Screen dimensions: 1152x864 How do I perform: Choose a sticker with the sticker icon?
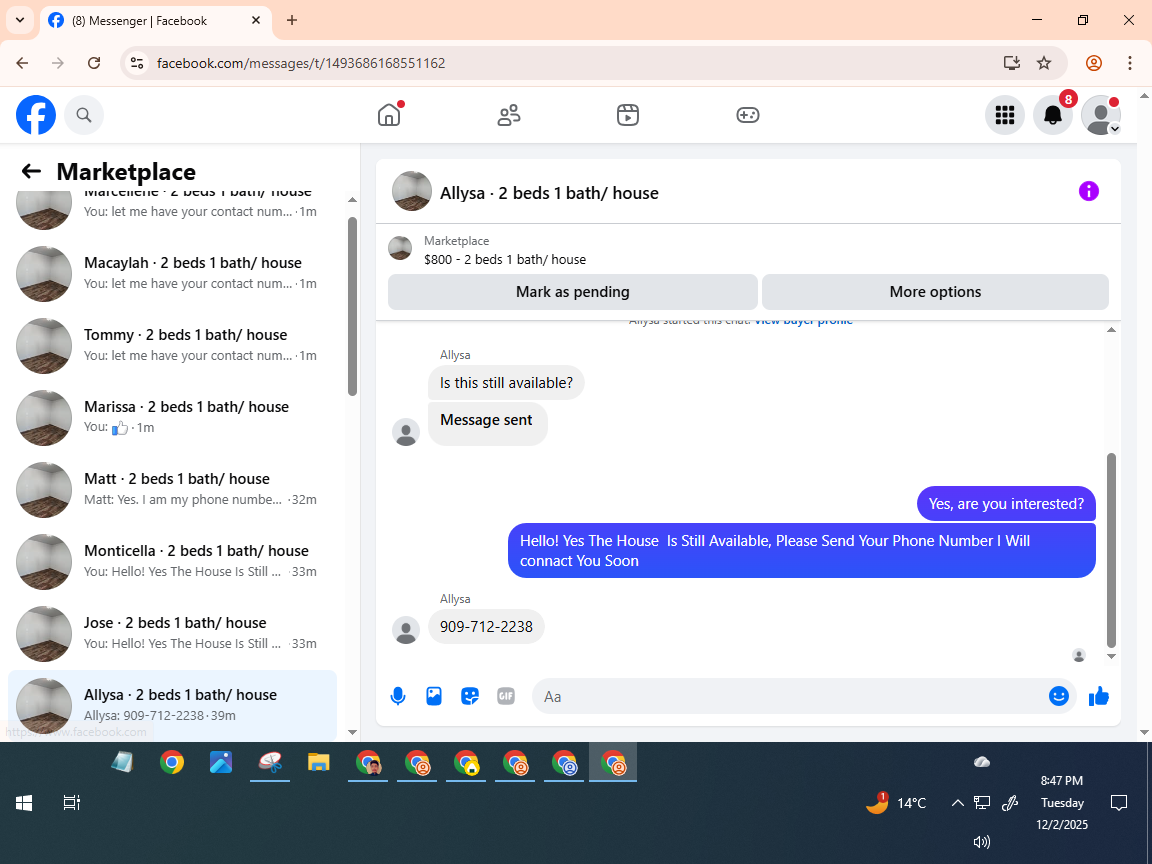click(470, 696)
